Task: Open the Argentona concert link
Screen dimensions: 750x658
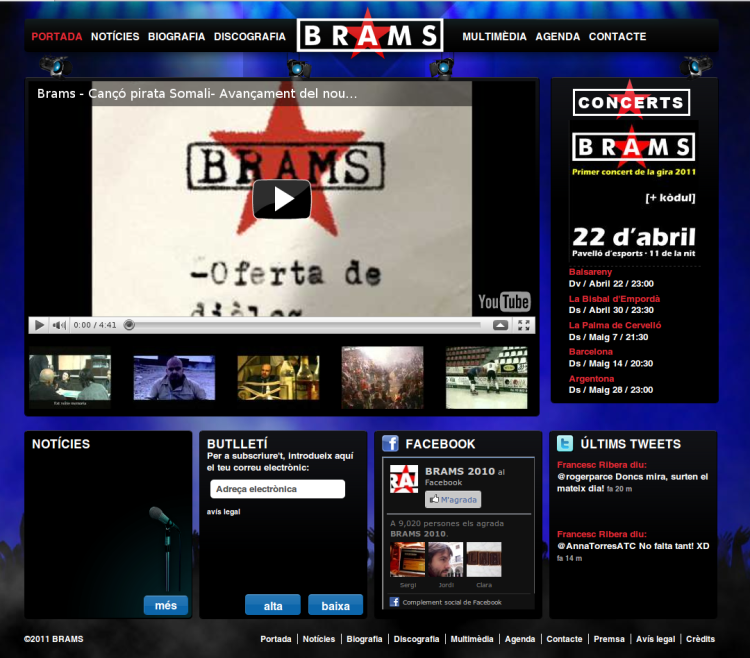Action: click(591, 378)
